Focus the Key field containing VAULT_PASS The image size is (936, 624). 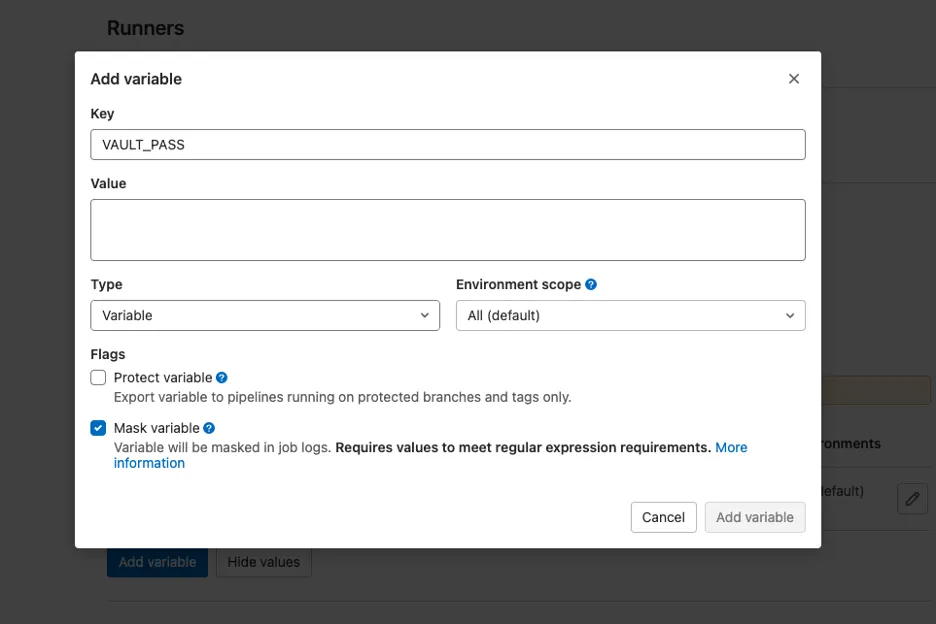coord(447,144)
